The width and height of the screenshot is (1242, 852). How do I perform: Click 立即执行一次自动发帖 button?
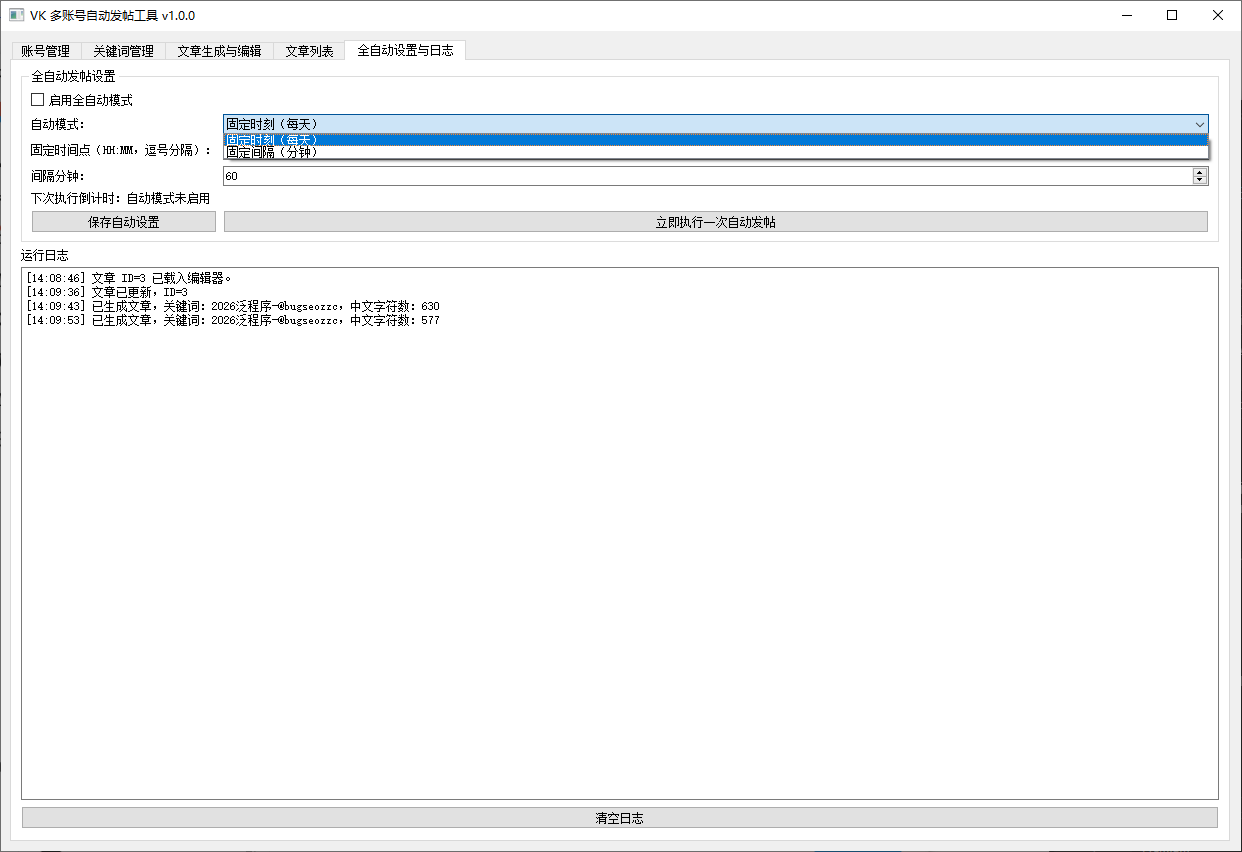716,222
